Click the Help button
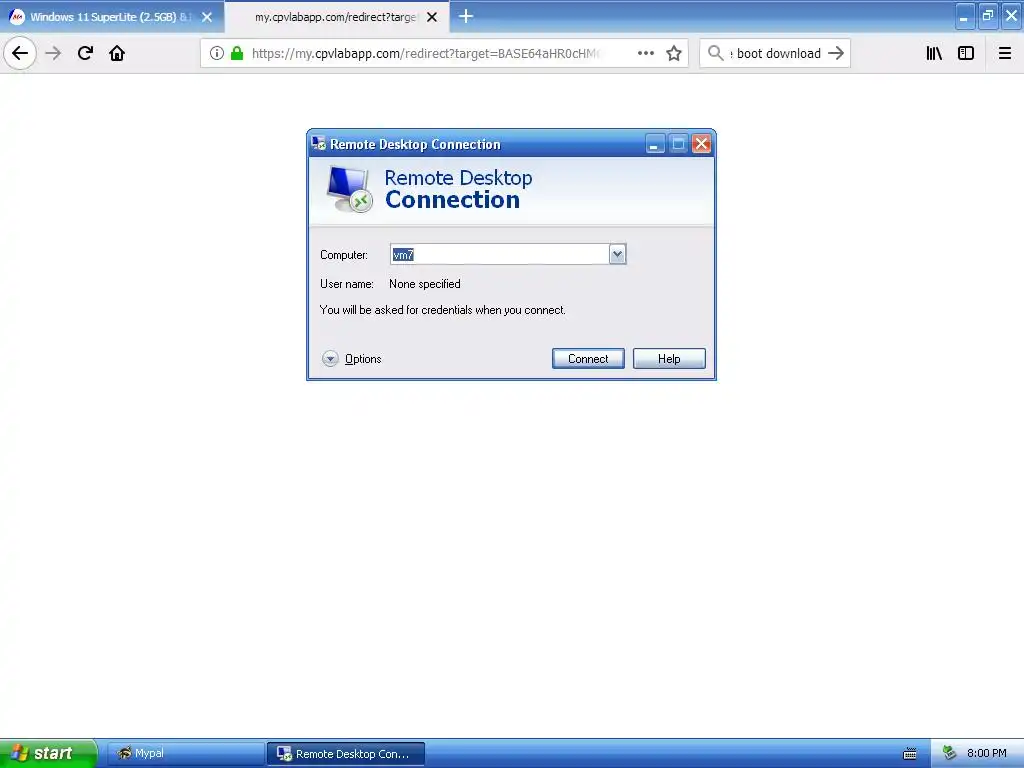Viewport: 1024px width, 768px height. (x=669, y=359)
